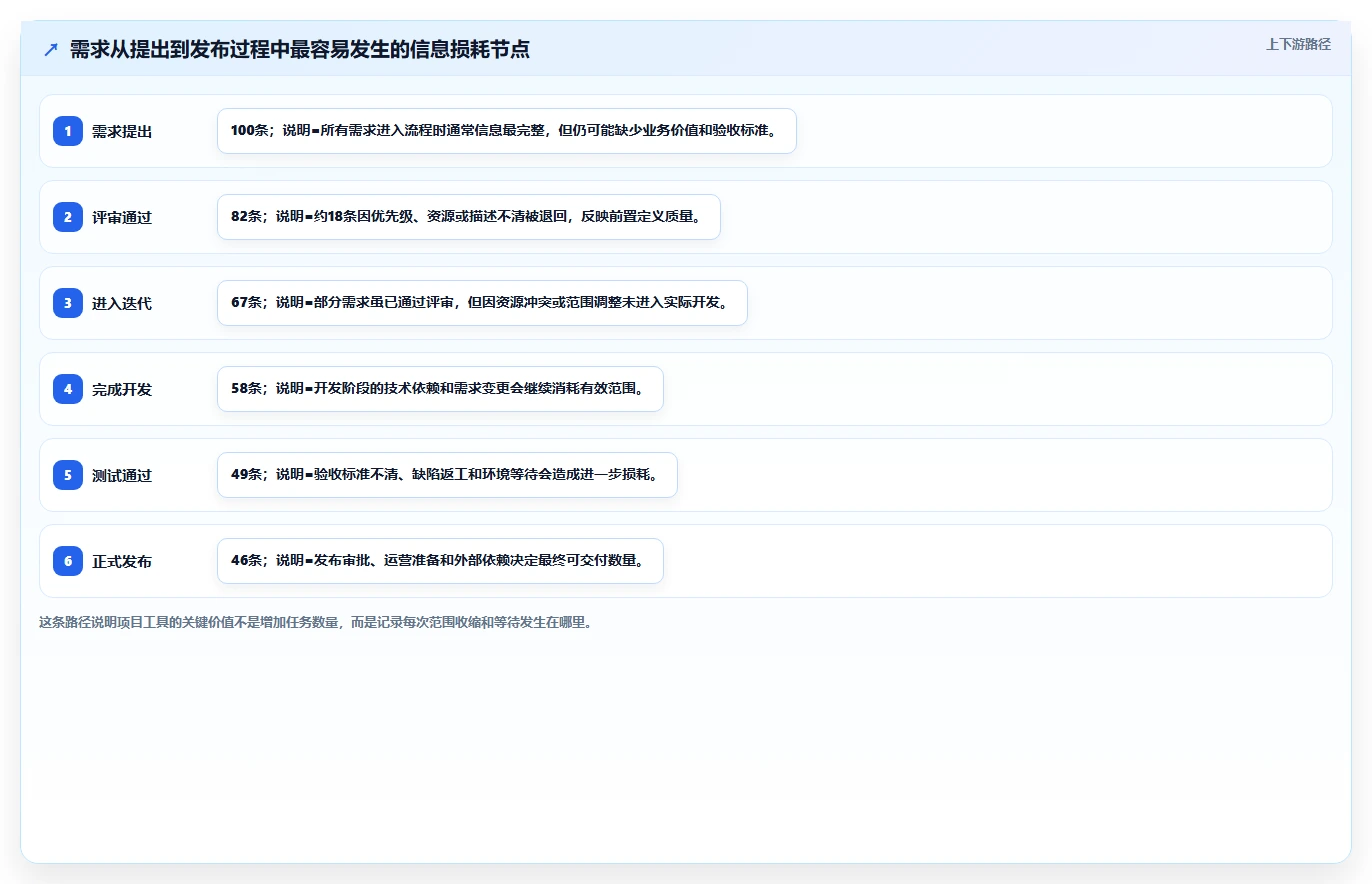Click step badge 6 for 正式发布
This screenshot has width=1372, height=884.
point(68,561)
